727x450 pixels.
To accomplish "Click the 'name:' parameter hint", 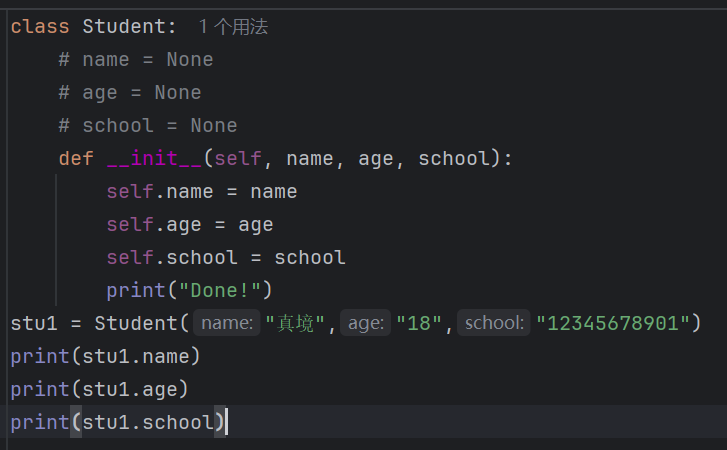I will [227, 323].
